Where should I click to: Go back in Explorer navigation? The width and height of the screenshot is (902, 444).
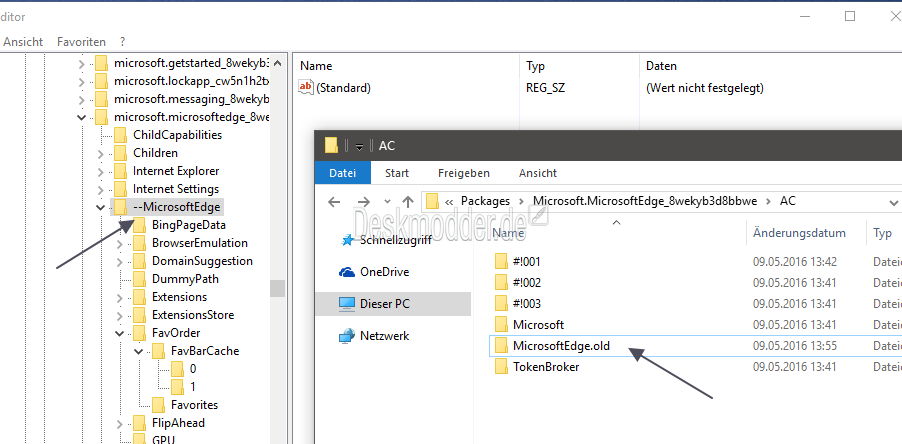point(334,201)
